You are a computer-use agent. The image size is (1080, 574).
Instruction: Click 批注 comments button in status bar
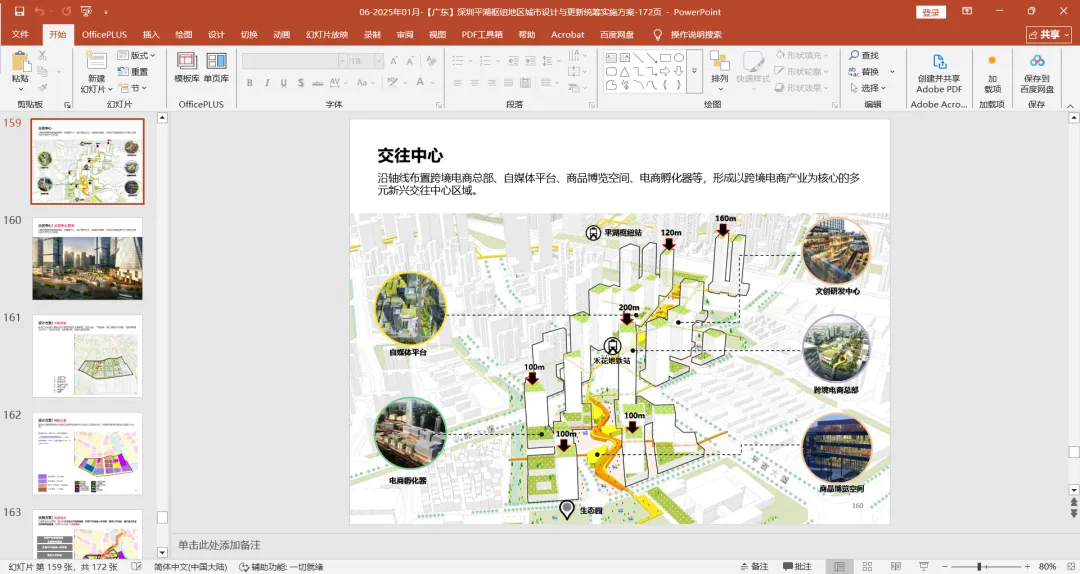point(798,566)
